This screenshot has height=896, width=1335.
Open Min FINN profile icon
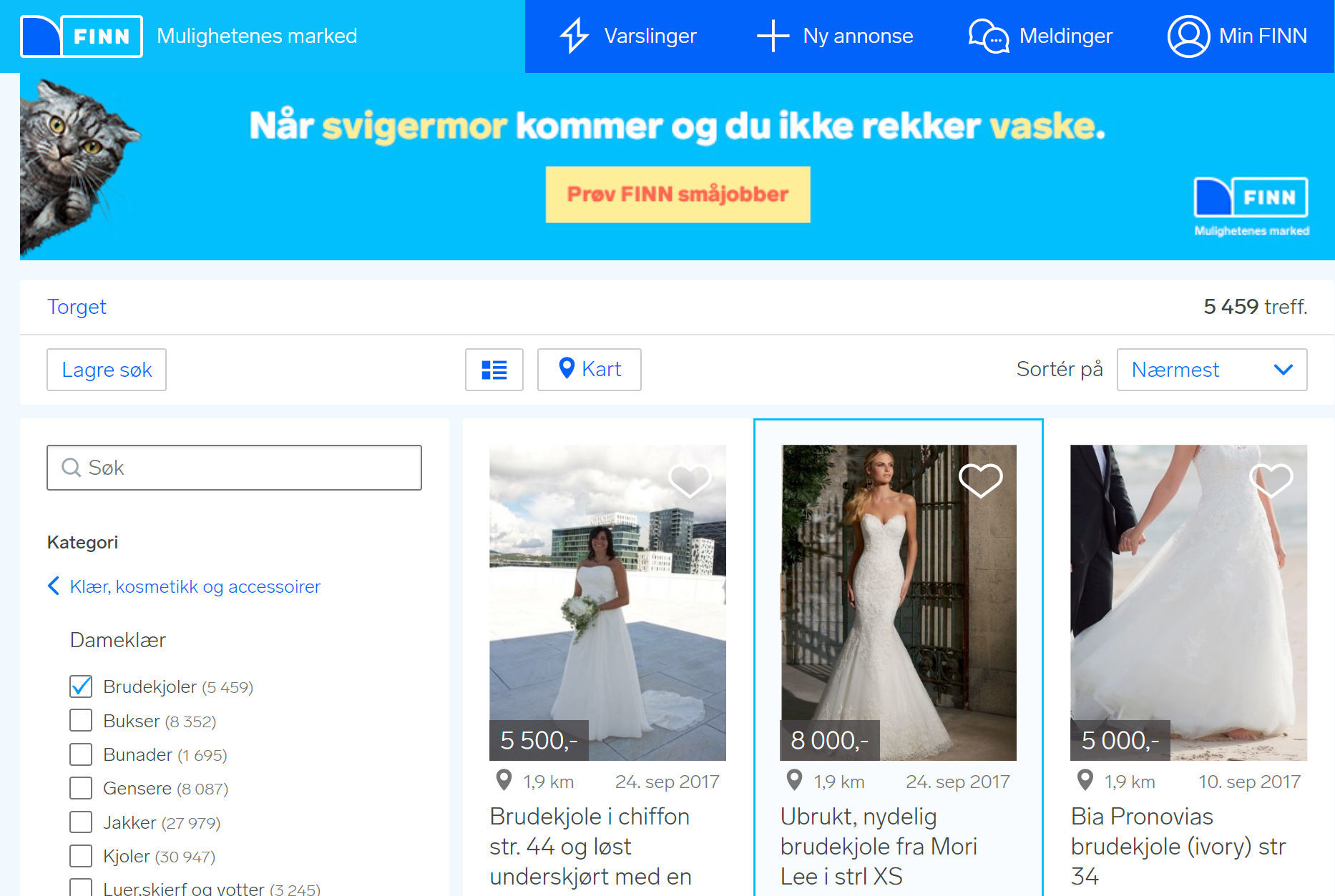pos(1188,36)
